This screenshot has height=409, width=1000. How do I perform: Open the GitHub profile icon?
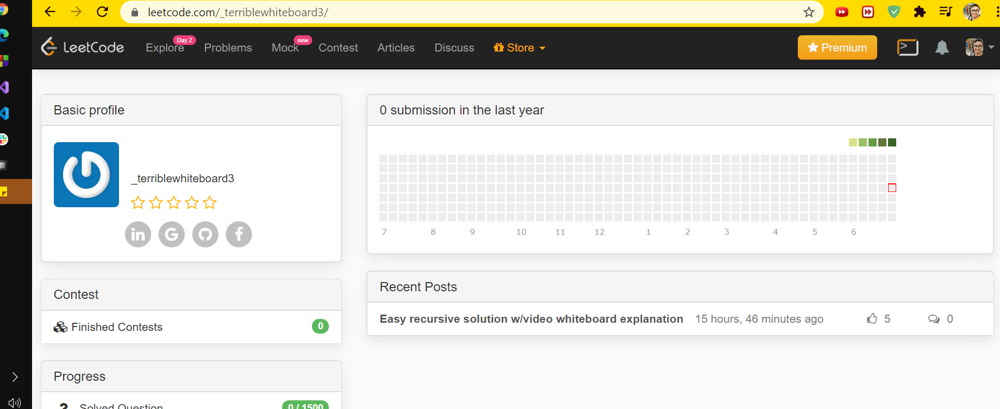coord(205,234)
